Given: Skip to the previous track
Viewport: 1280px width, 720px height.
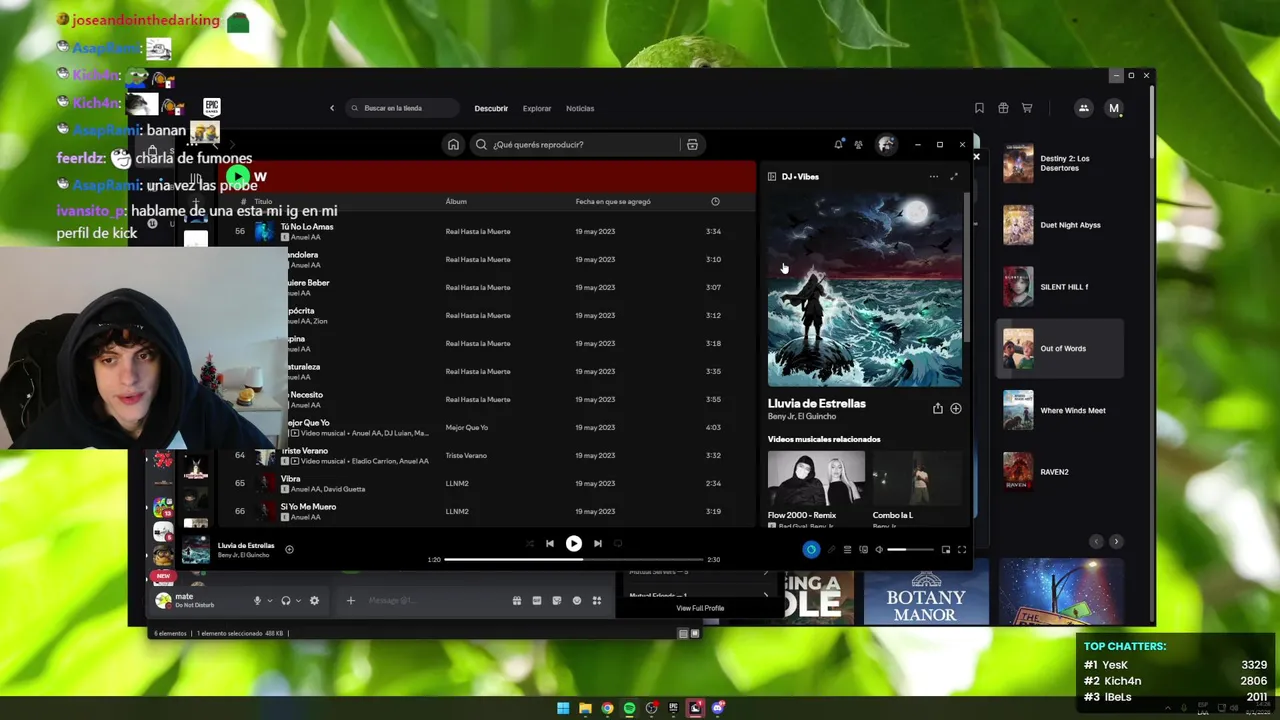Looking at the screenshot, I should (549, 543).
